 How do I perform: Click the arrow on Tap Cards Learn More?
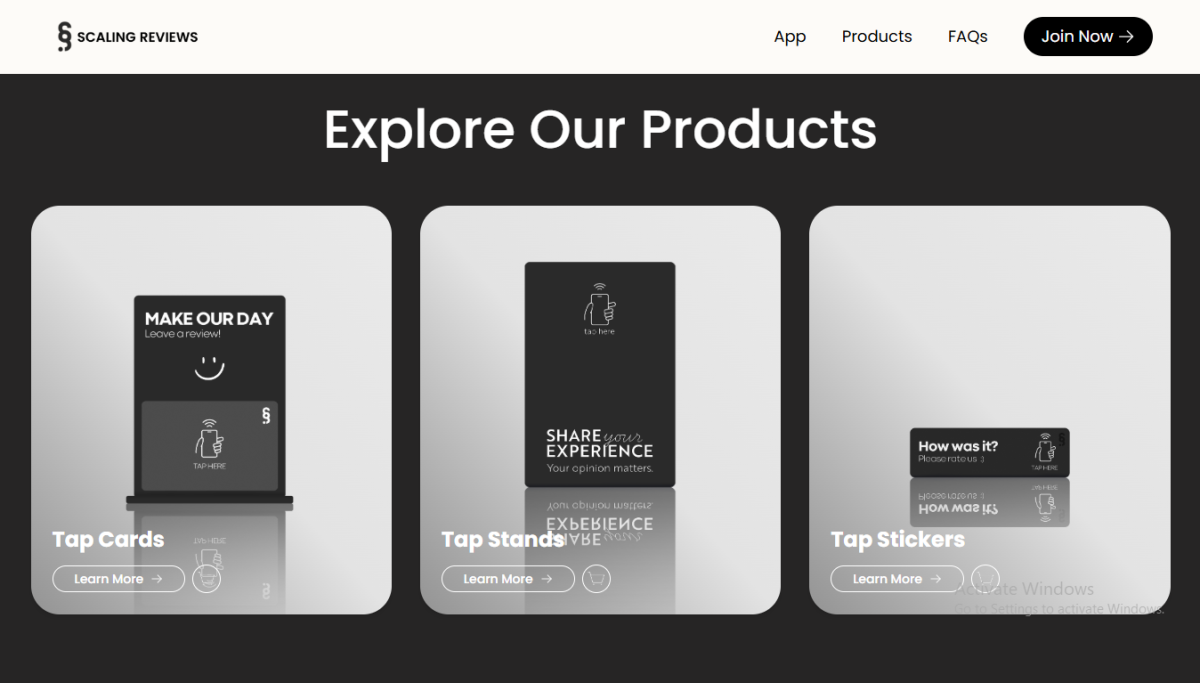click(x=157, y=579)
